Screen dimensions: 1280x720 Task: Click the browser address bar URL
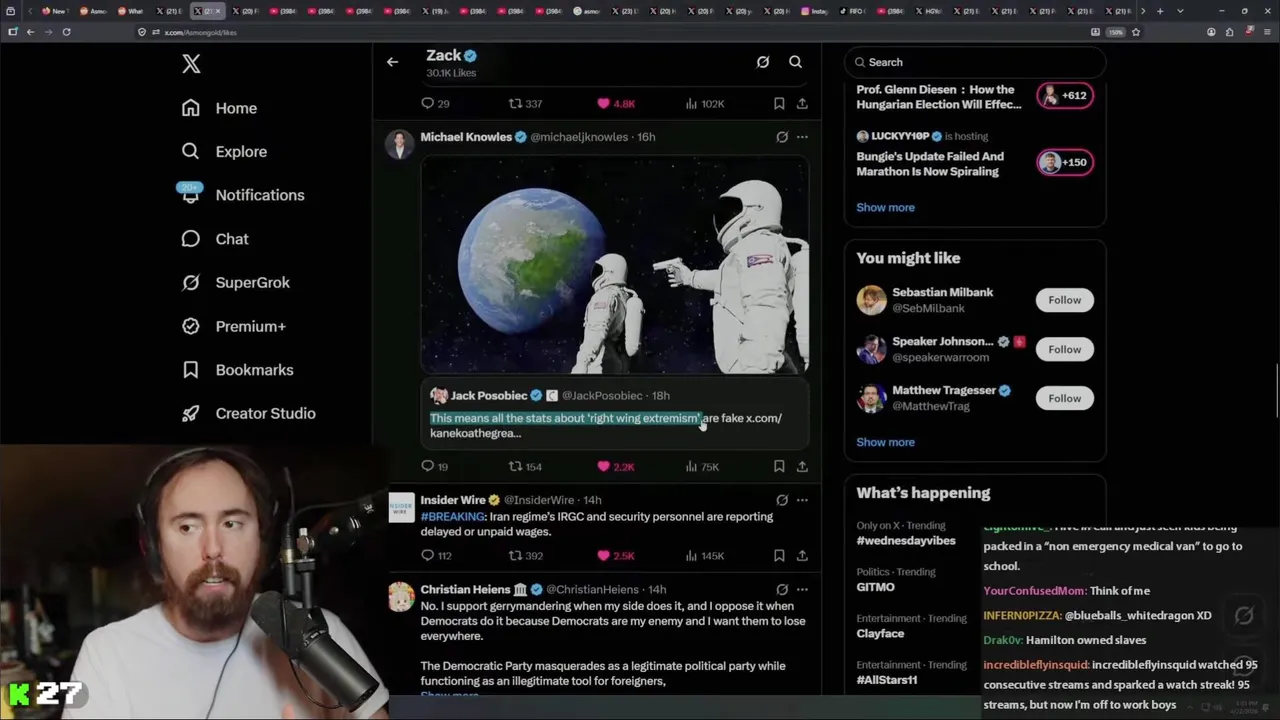tap(200, 32)
